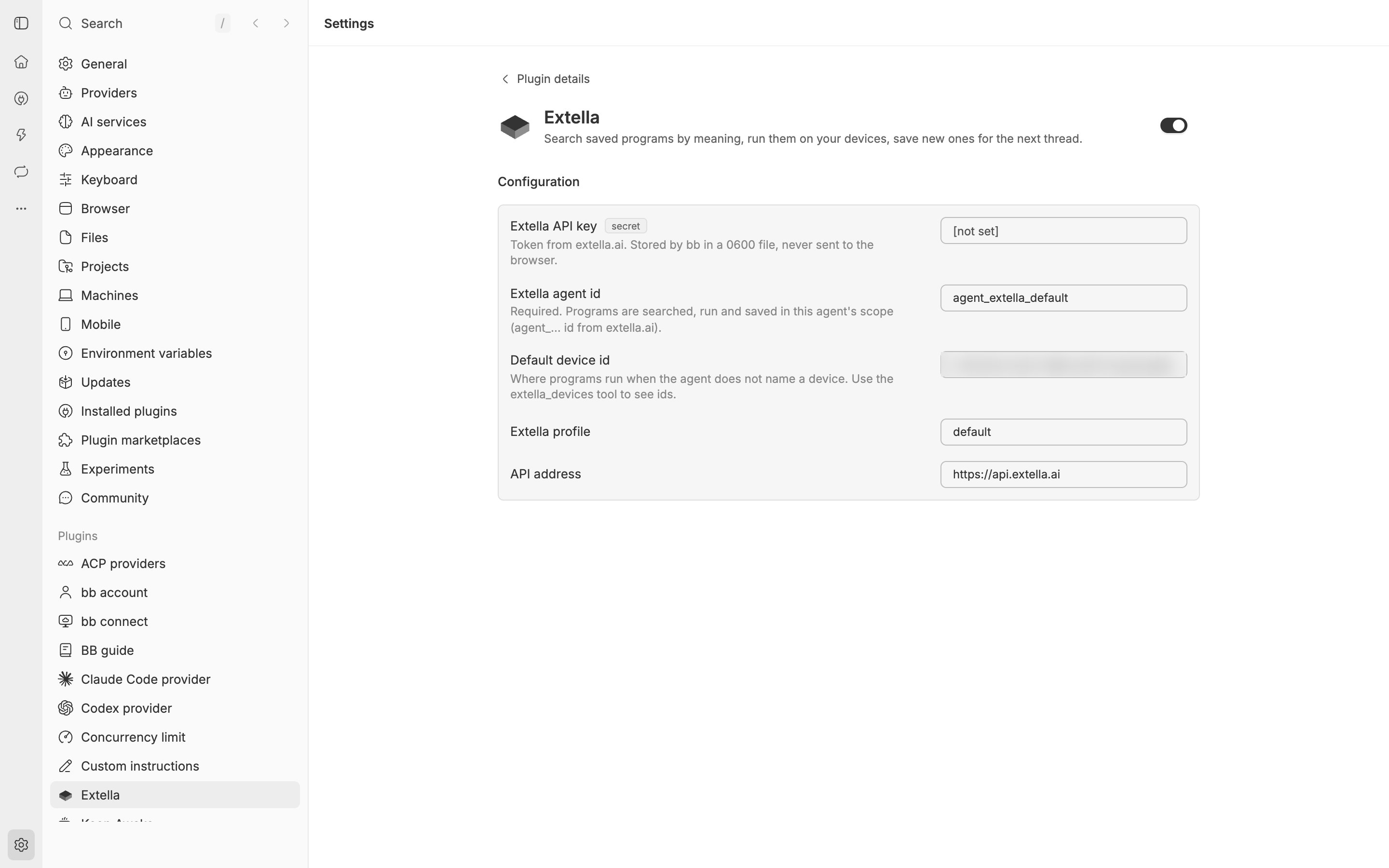Open Keyboard settings
Viewport: 1389px width, 868px height.
click(175, 179)
